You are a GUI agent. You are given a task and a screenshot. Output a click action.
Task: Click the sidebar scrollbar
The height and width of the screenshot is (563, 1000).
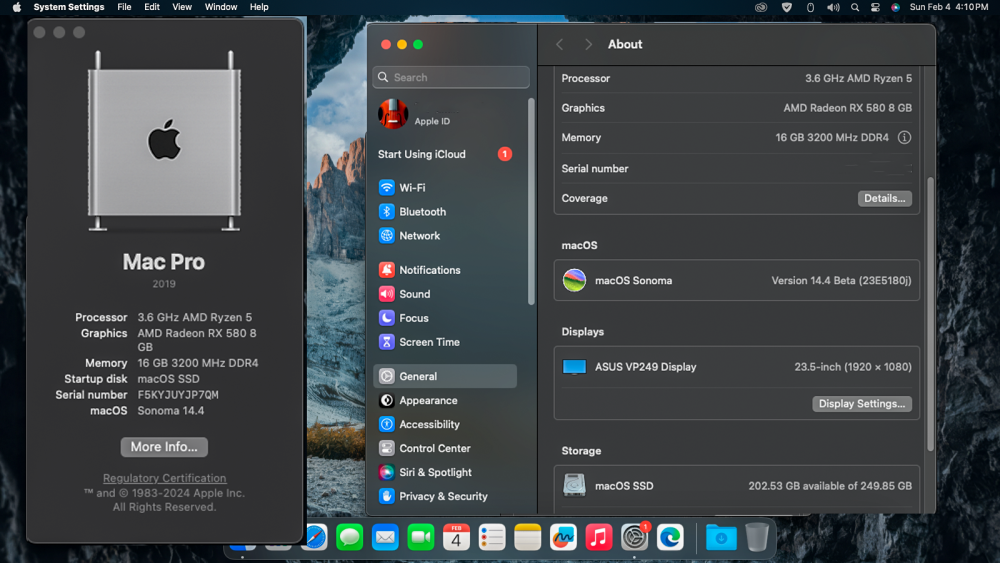tap(531, 201)
